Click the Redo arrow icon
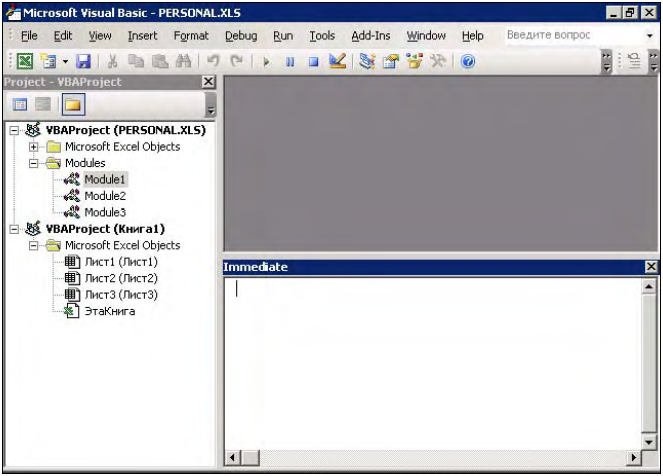Image resolution: width=663 pixels, height=476 pixels. click(236, 62)
